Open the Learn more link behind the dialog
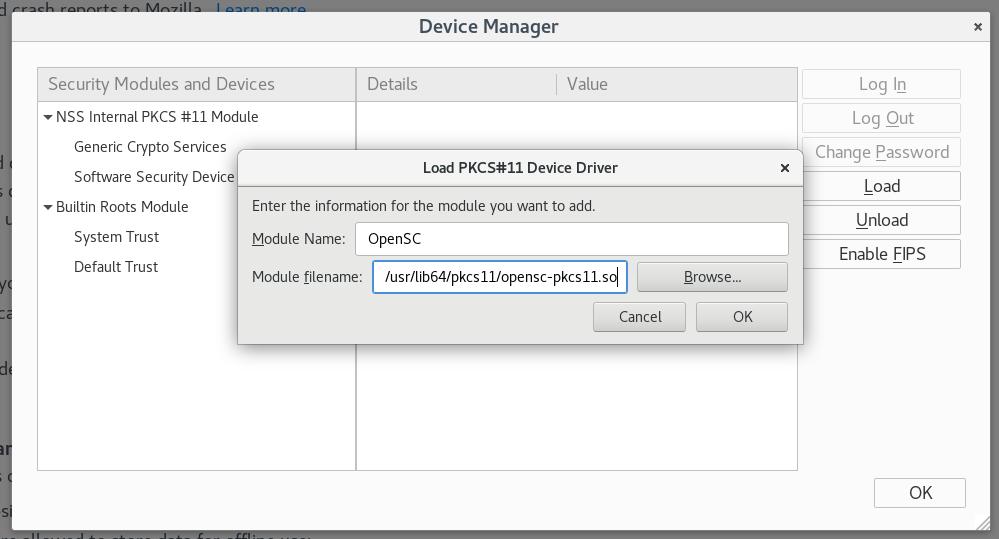999x539 pixels. coord(261,8)
